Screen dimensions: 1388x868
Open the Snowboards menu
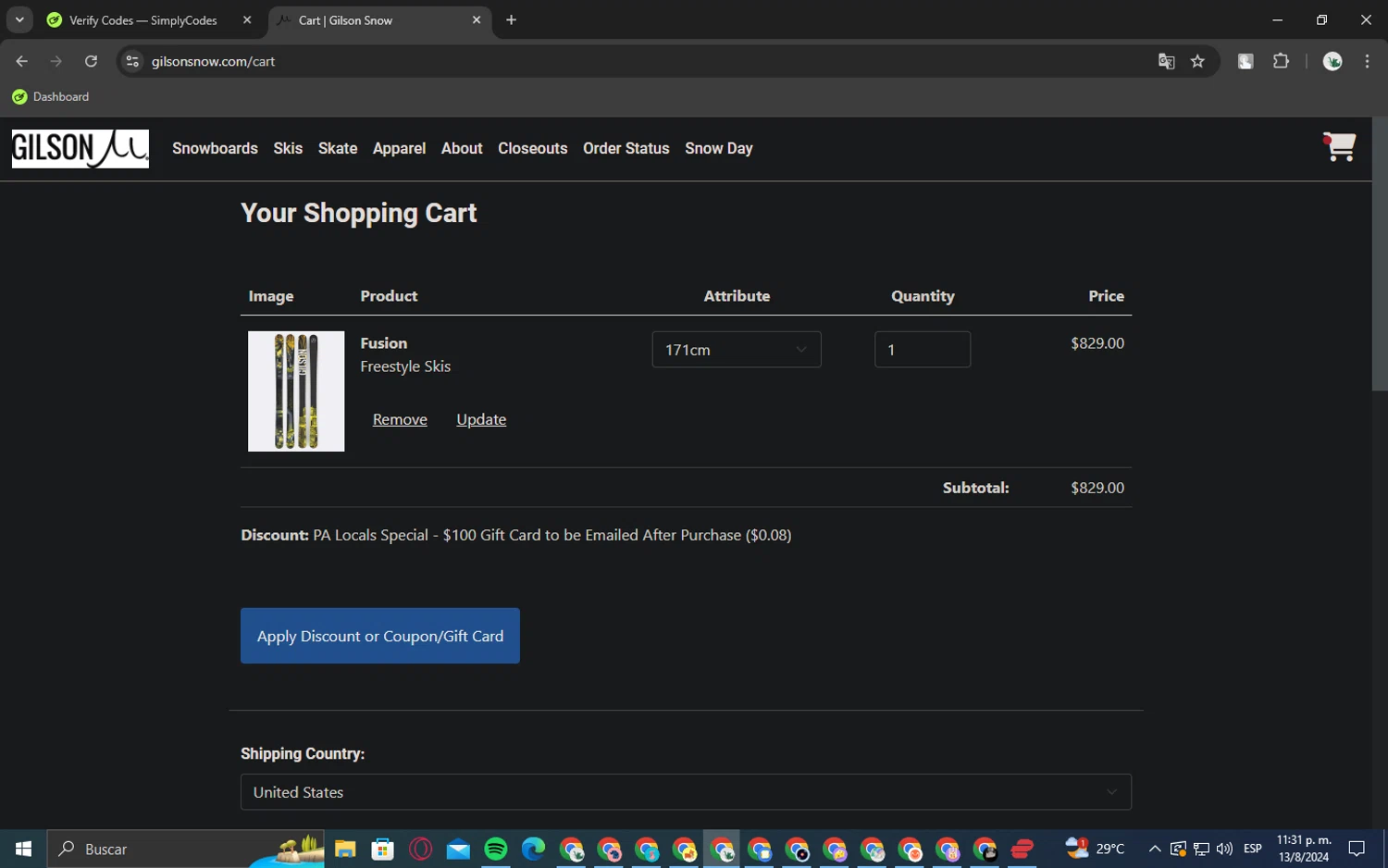215,148
